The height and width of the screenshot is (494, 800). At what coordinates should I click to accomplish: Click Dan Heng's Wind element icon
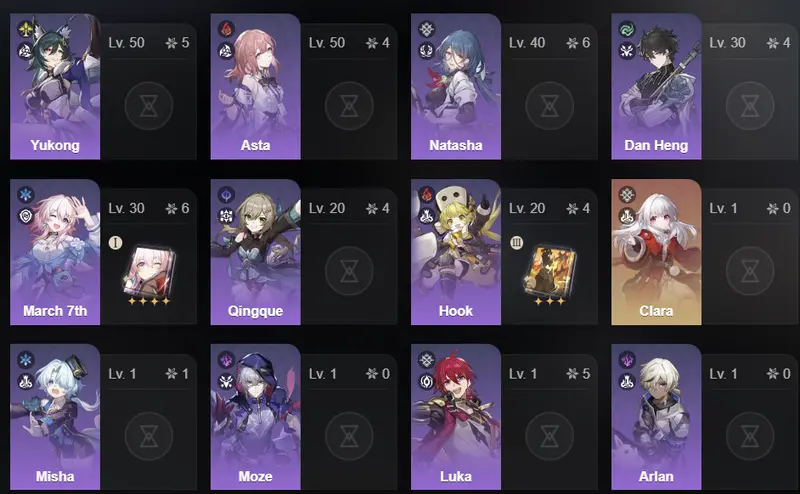pyautogui.click(x=627, y=30)
